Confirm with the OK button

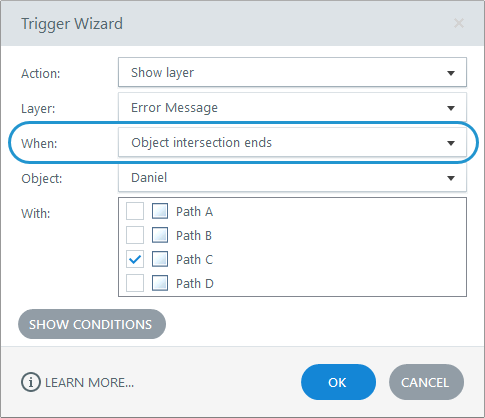(x=338, y=382)
